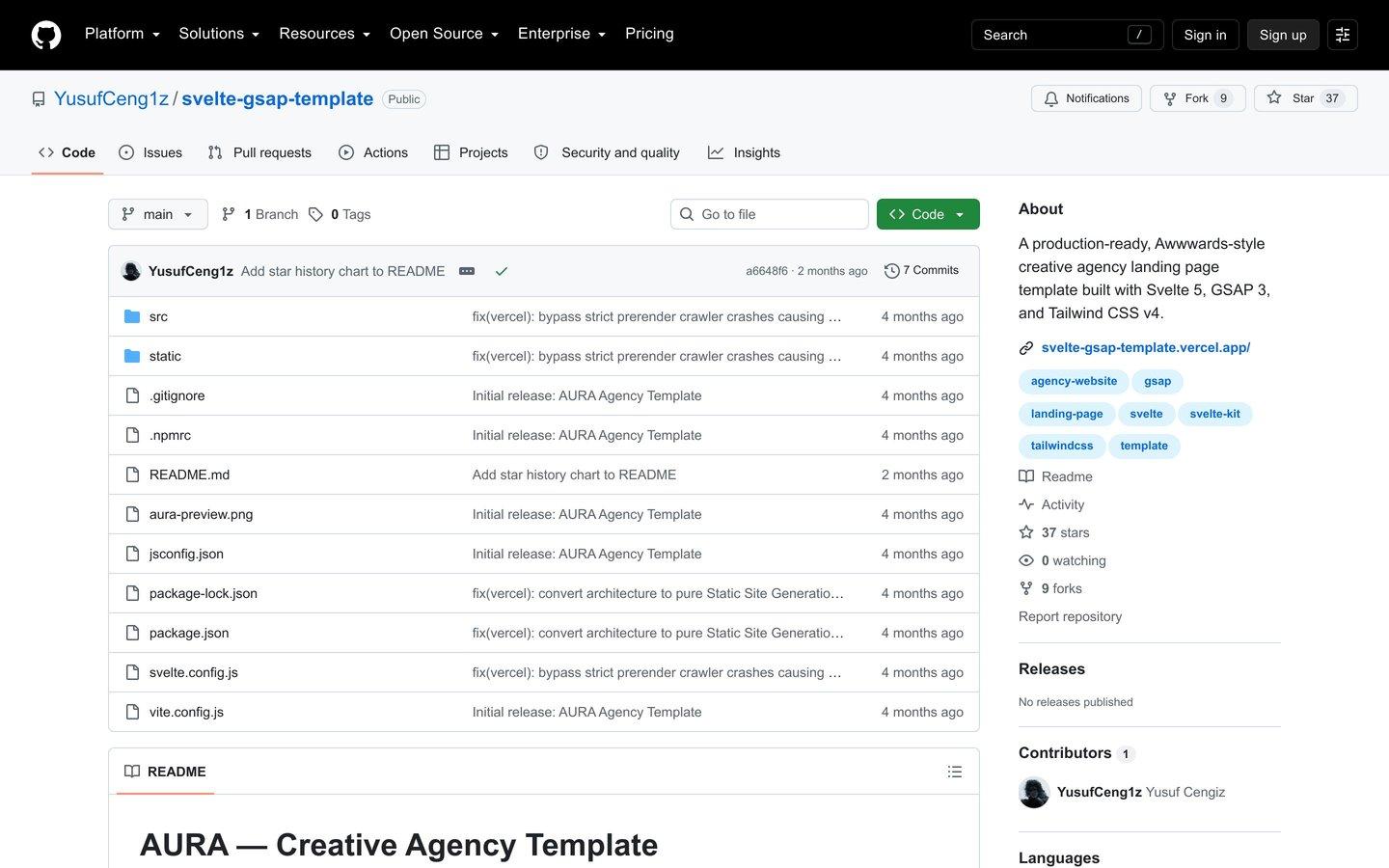Viewport: 1389px width, 868px height.
Task: Open the aura-preview.png file
Action: (201, 514)
